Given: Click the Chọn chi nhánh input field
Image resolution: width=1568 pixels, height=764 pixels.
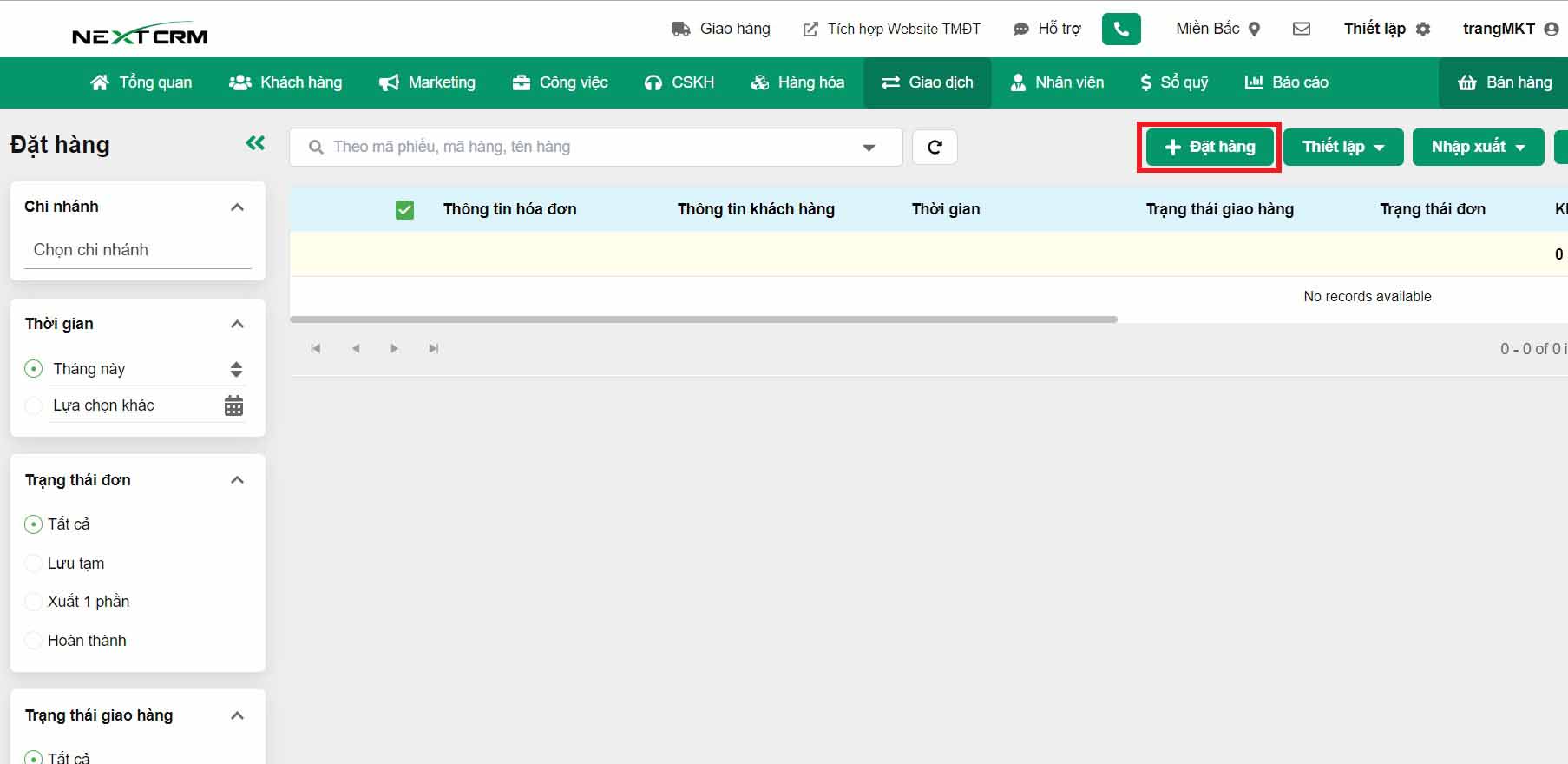Looking at the screenshot, I should coord(137,250).
